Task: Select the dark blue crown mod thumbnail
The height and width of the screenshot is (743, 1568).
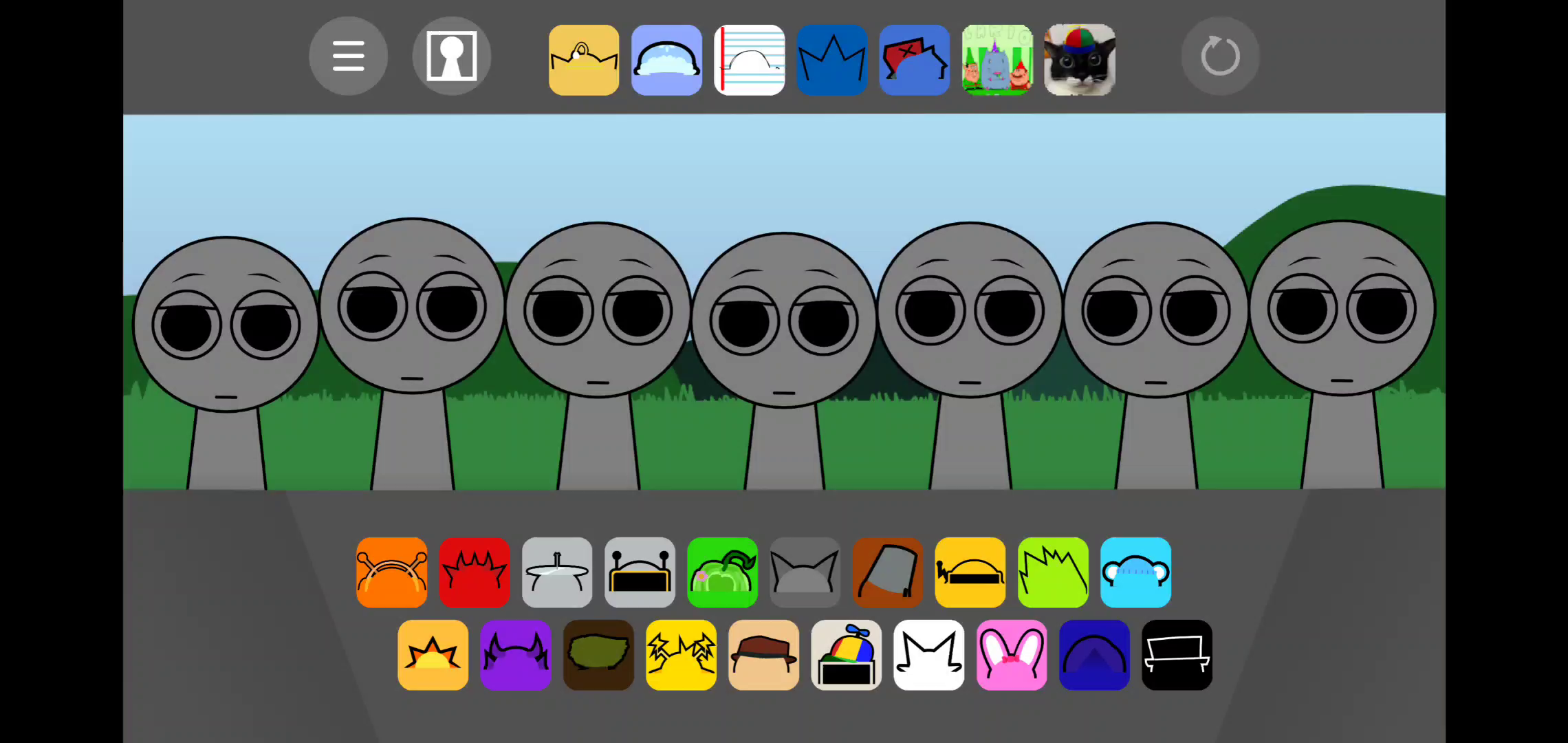Action: [831, 60]
